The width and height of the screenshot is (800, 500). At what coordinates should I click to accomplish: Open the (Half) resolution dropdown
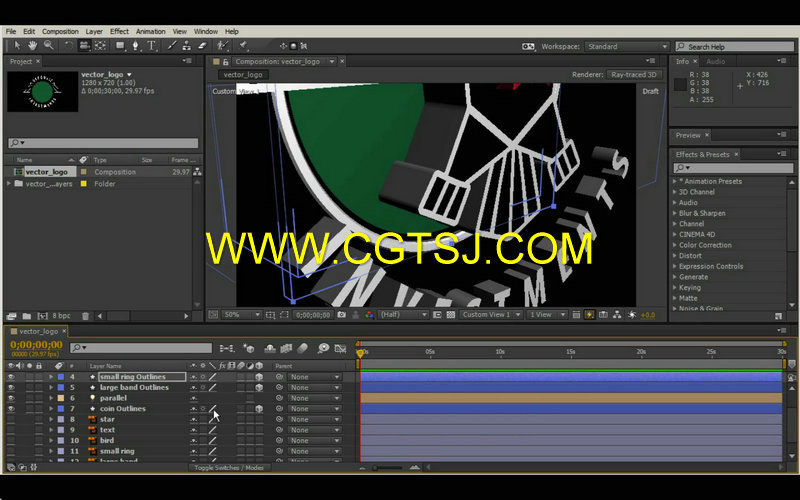[403, 315]
